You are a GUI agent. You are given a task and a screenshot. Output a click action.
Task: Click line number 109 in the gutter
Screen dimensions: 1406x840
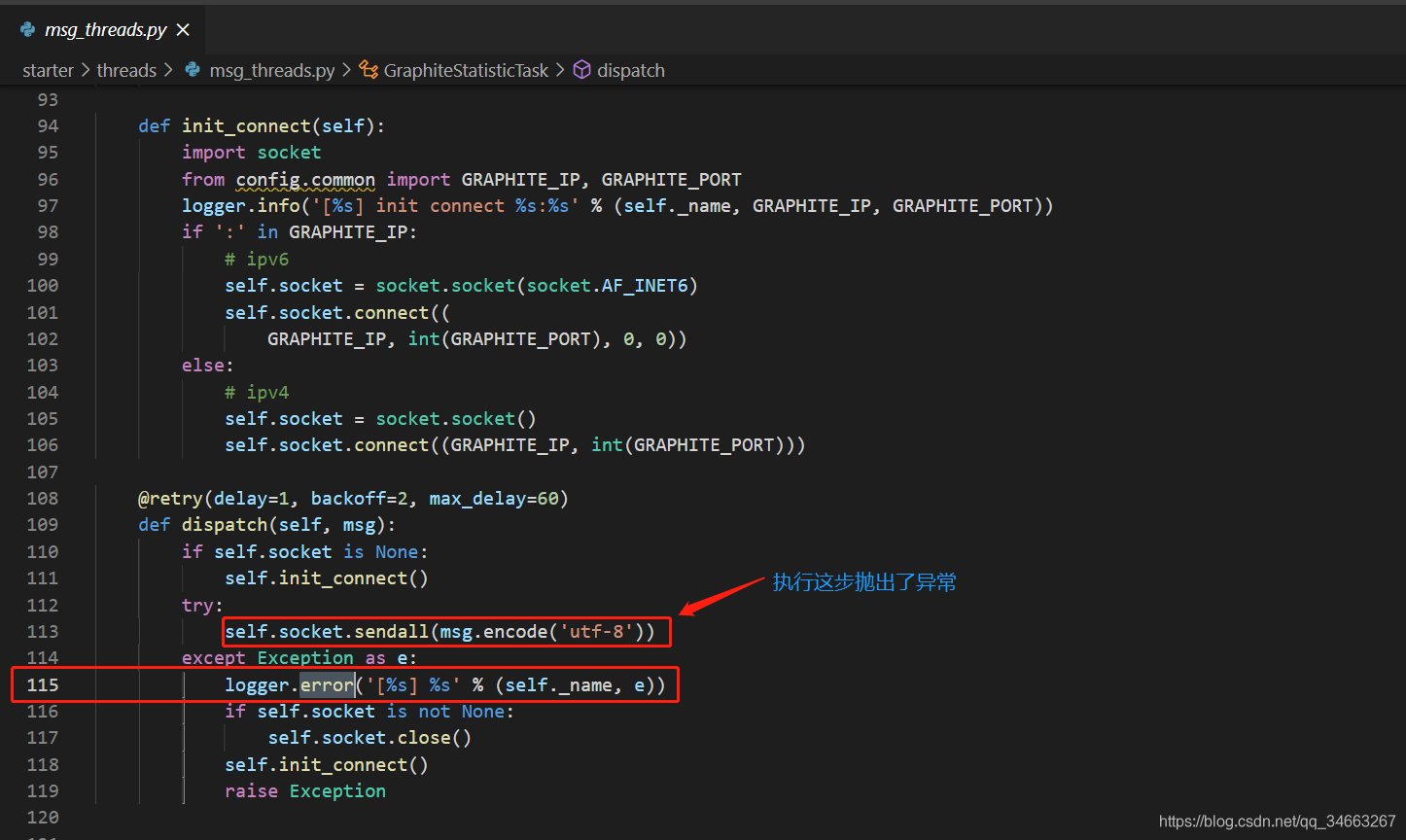[42, 524]
